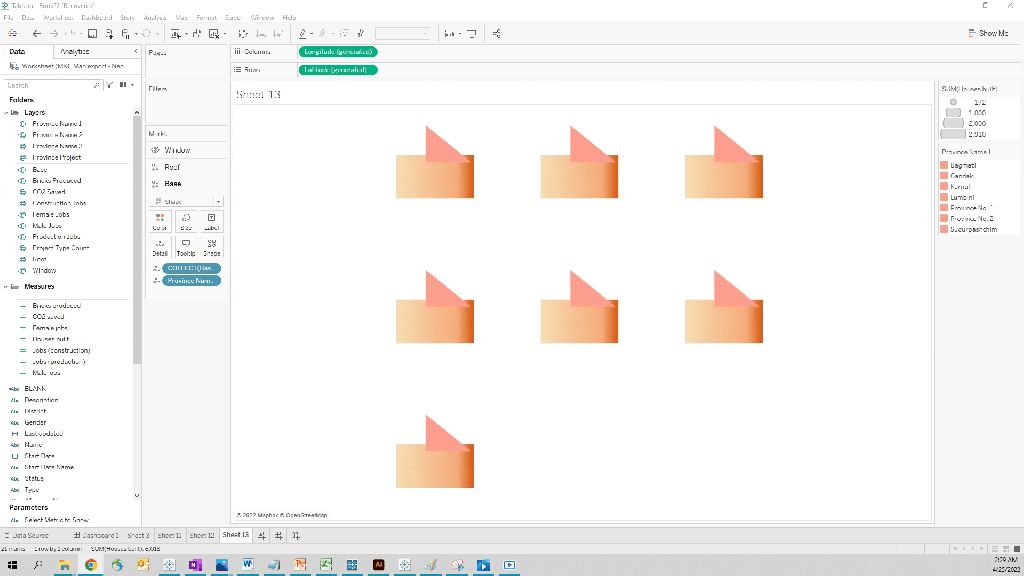Click the Share workbook toolbar icon
The width and height of the screenshot is (1024, 576).
pos(497,33)
